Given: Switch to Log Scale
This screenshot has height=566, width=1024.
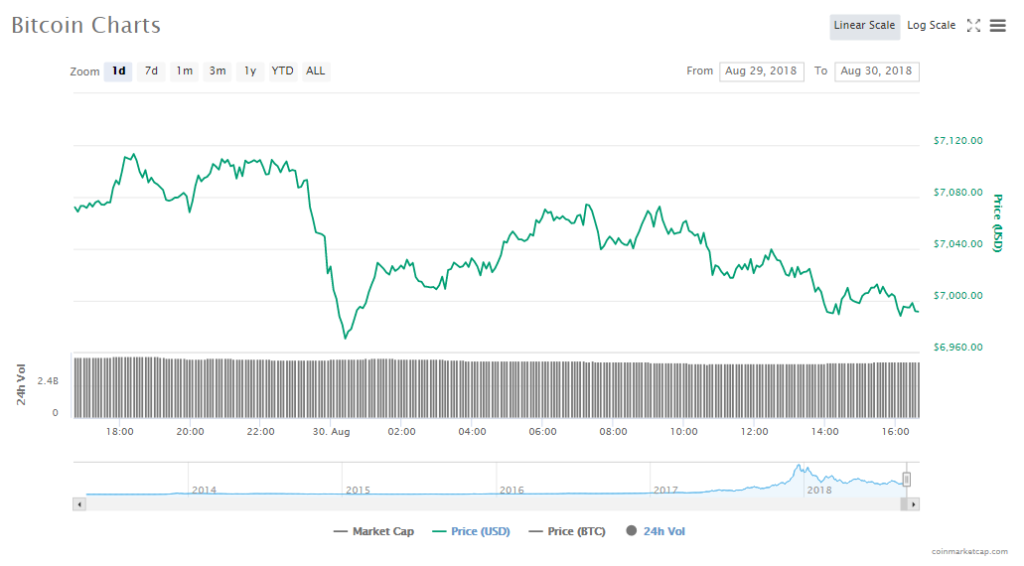Looking at the screenshot, I should point(931,26).
